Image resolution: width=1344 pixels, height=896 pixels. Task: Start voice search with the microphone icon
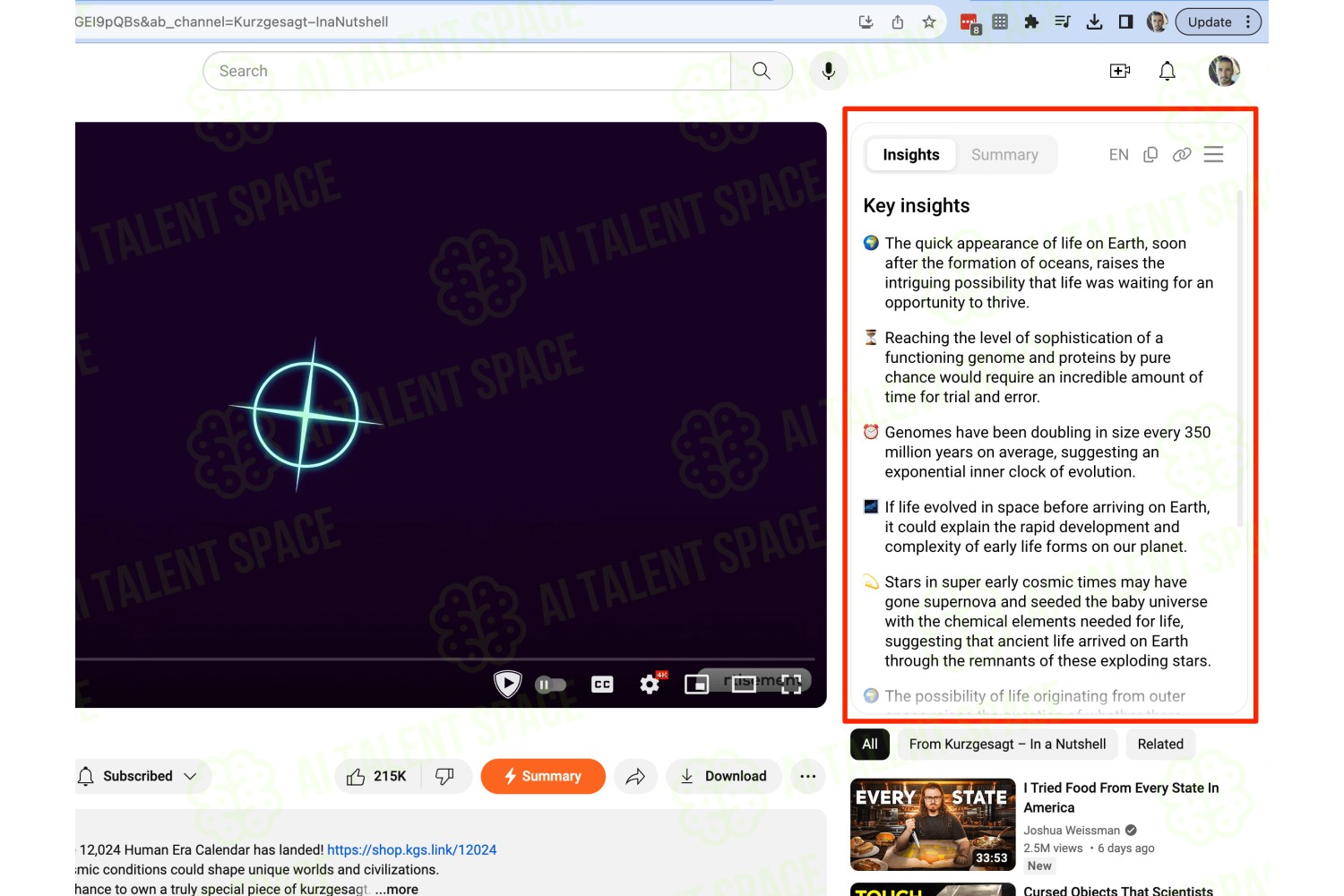829,71
